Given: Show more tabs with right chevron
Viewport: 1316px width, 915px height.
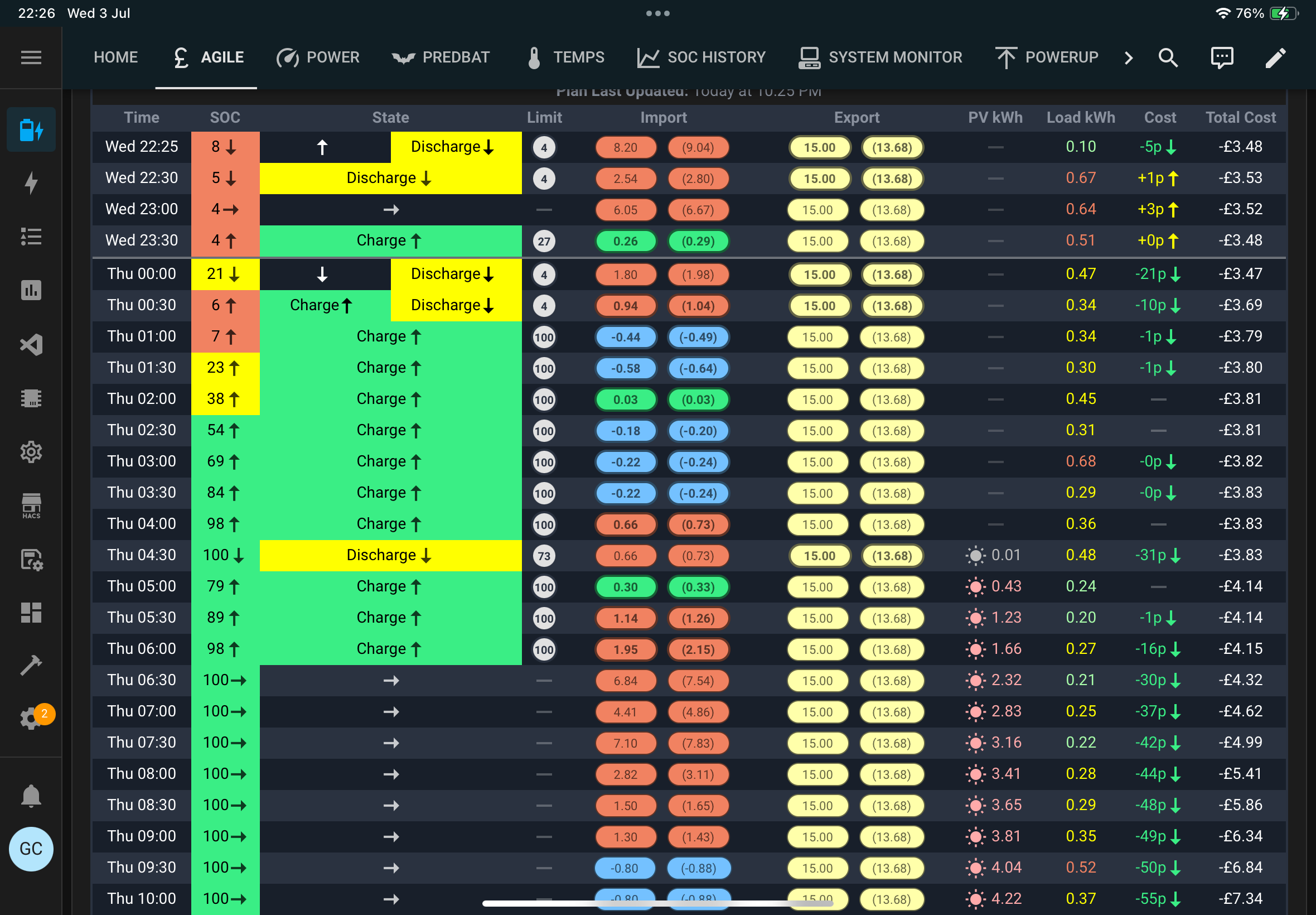Looking at the screenshot, I should point(1128,57).
